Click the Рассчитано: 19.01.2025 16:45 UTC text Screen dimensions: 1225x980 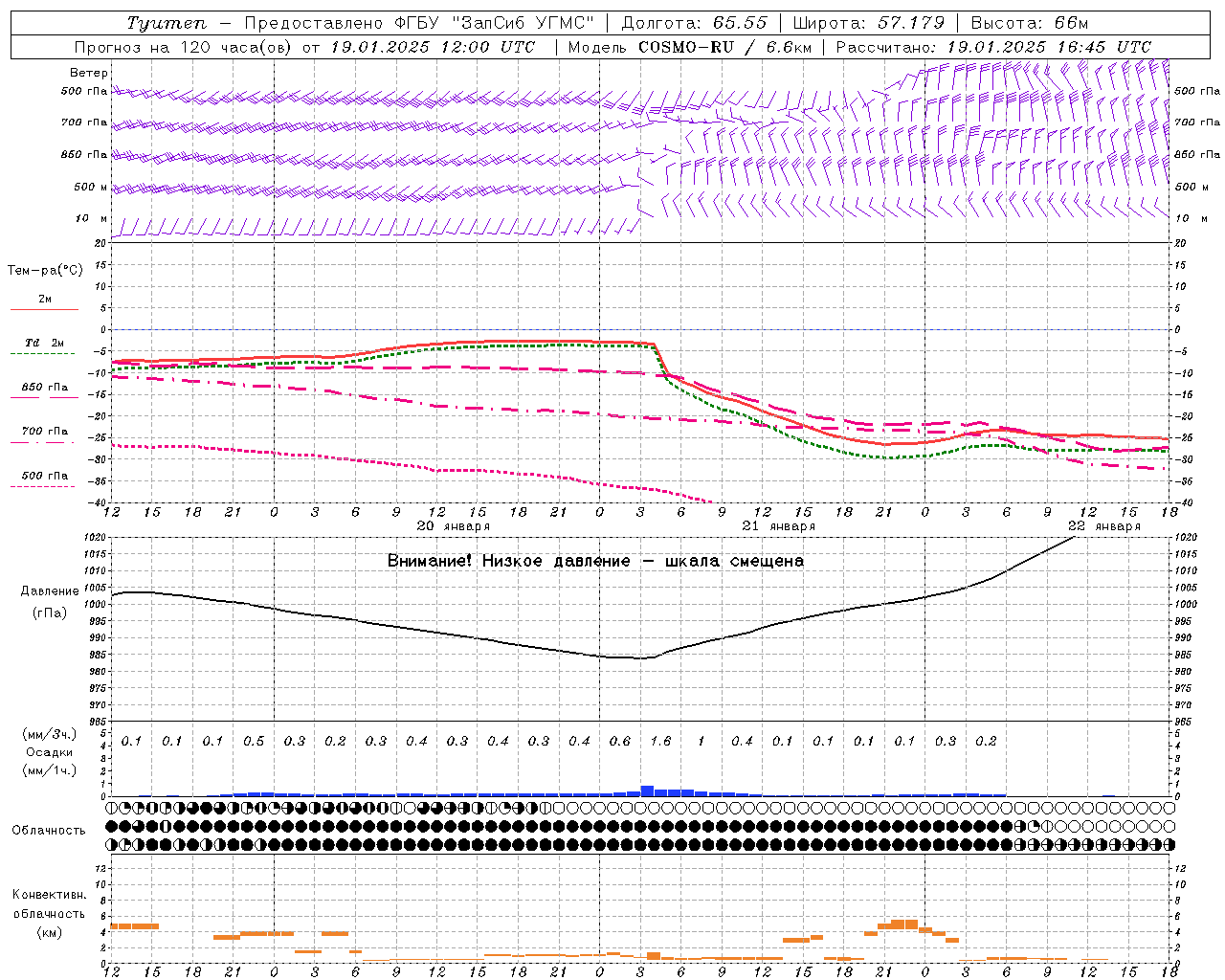(x=993, y=47)
